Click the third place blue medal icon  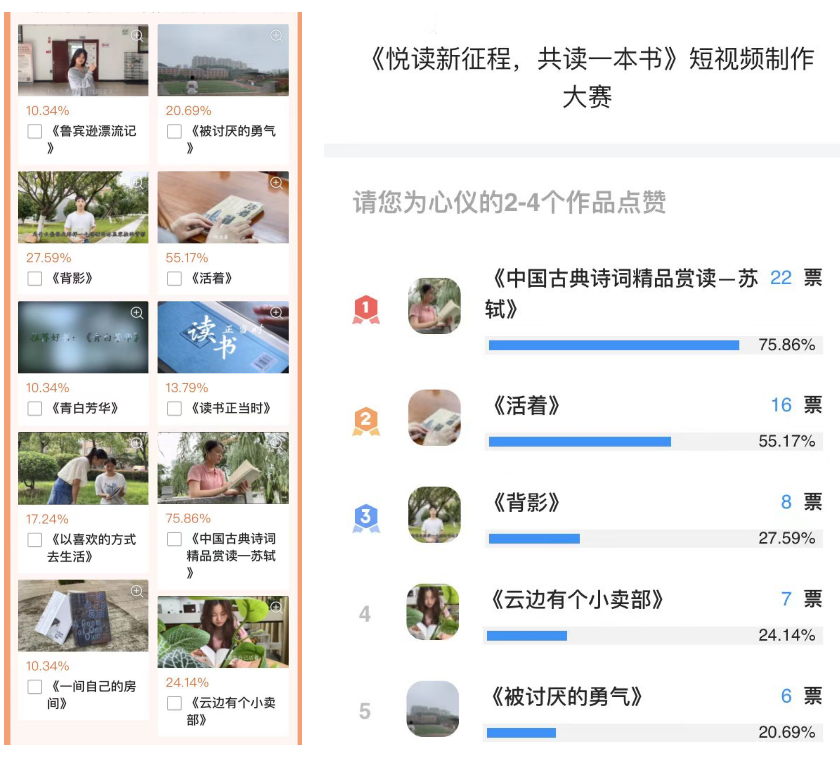click(366, 517)
